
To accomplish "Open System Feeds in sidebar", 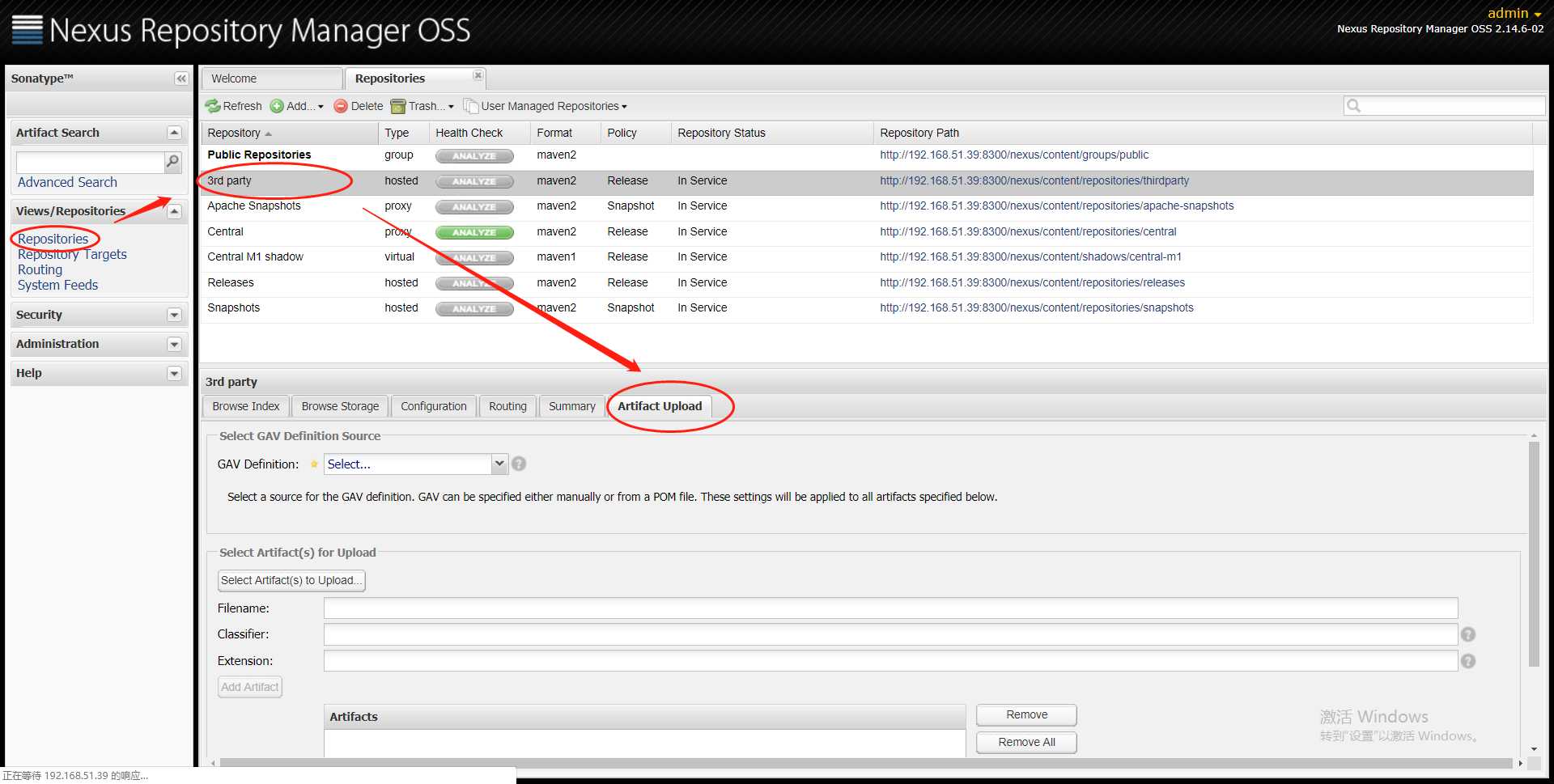I will 57,285.
